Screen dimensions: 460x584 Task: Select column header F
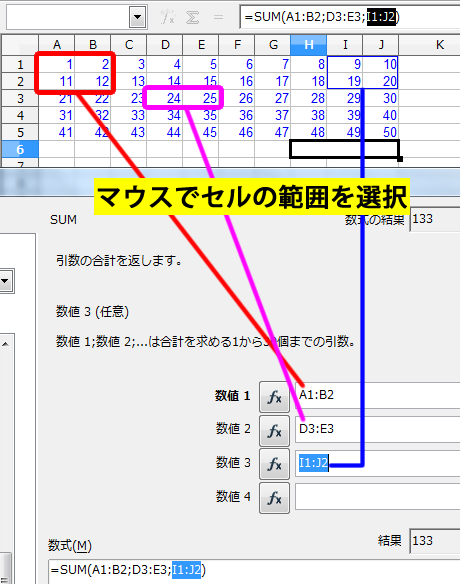pyautogui.click(x=237, y=45)
